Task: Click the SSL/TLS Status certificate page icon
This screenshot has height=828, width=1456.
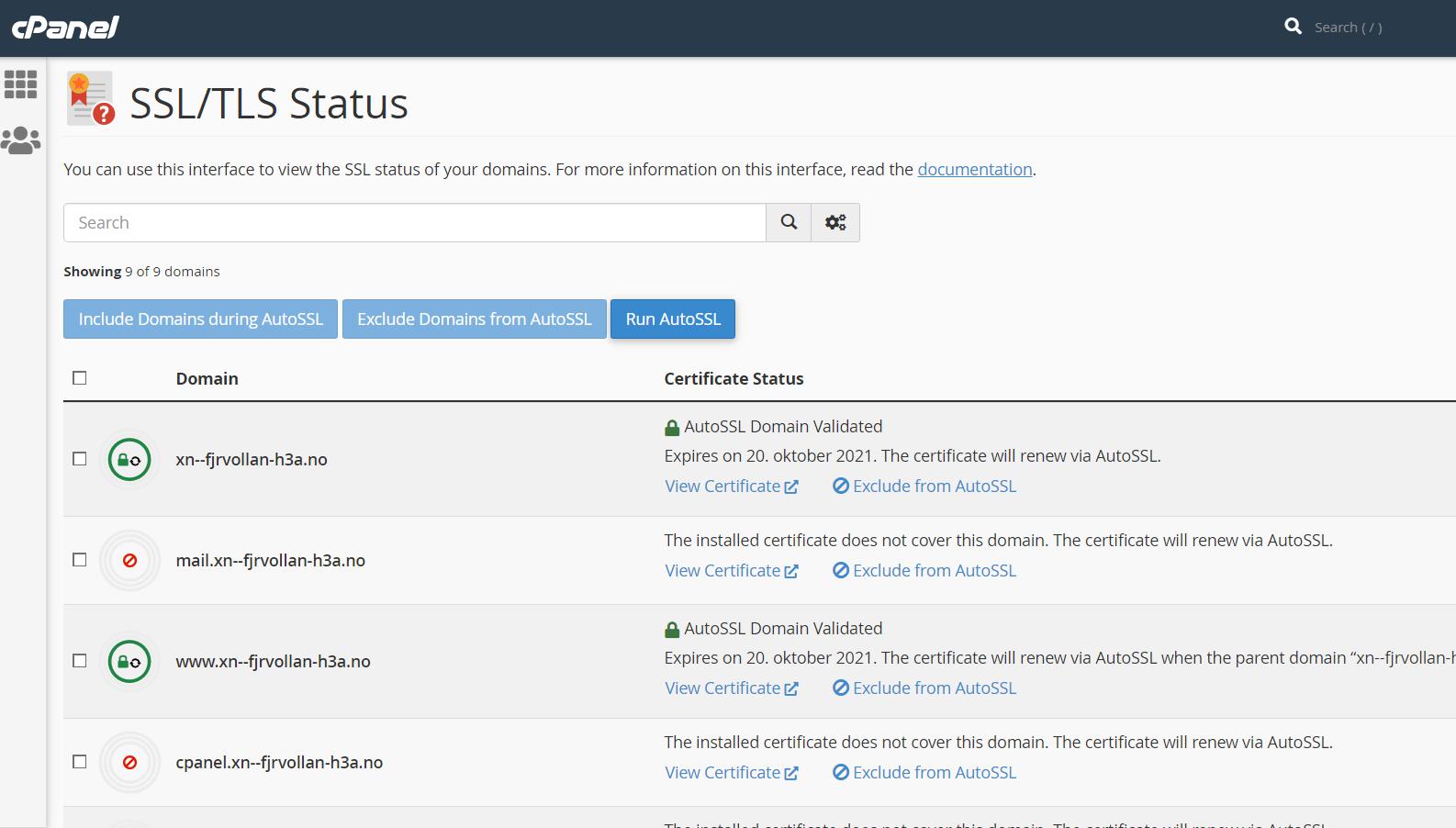Action: pyautogui.click(x=90, y=98)
